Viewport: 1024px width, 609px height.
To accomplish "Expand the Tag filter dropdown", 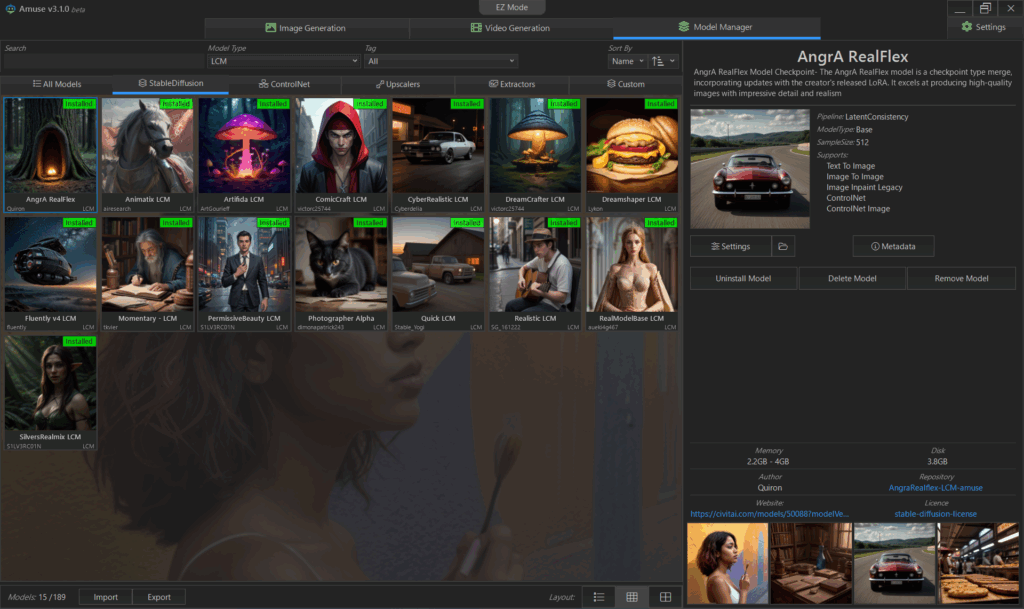I will [441, 61].
